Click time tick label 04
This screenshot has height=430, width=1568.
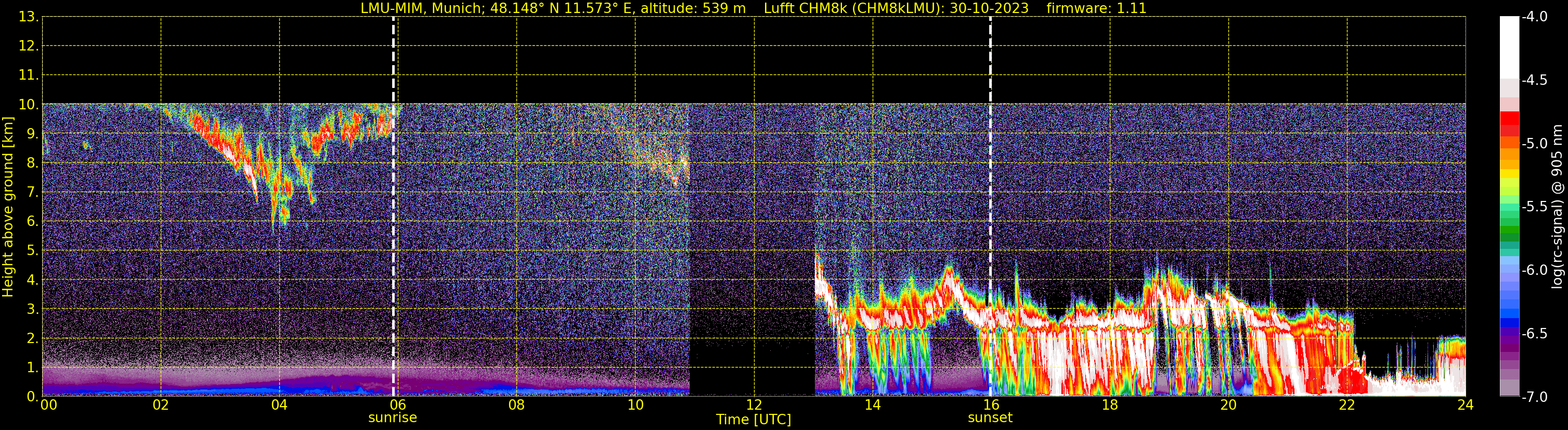point(279,405)
